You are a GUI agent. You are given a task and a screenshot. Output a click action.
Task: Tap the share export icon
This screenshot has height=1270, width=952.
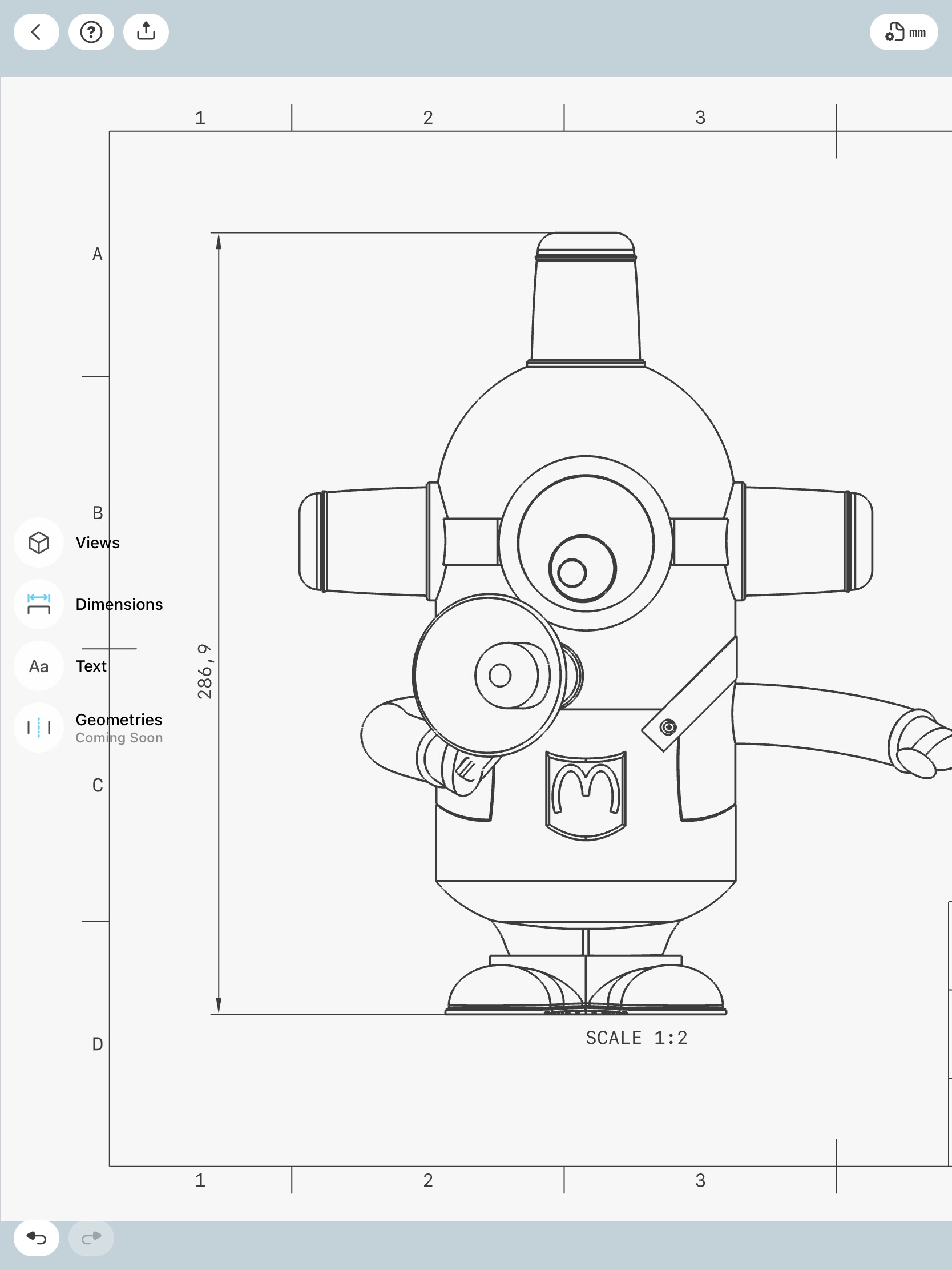146,32
